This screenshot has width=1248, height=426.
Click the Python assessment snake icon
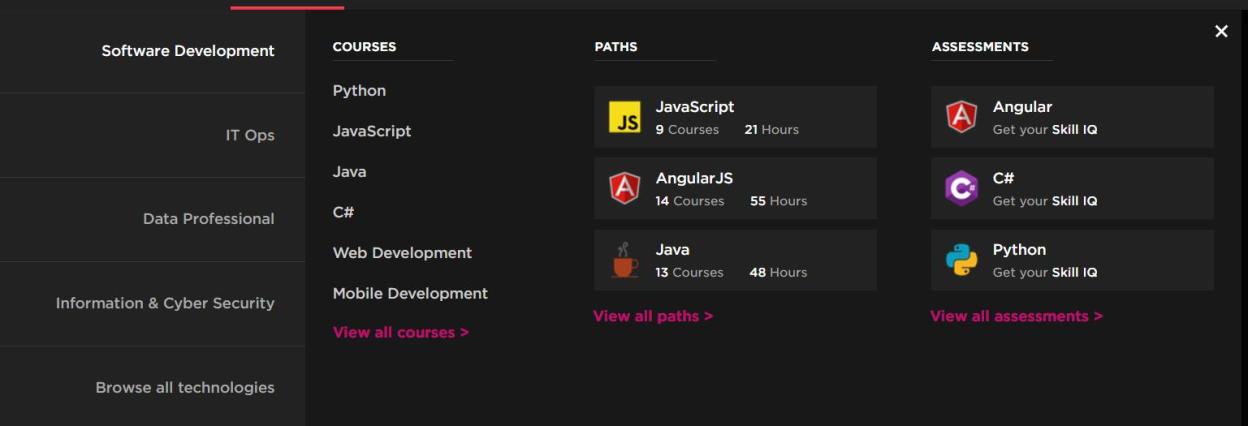(x=961, y=261)
